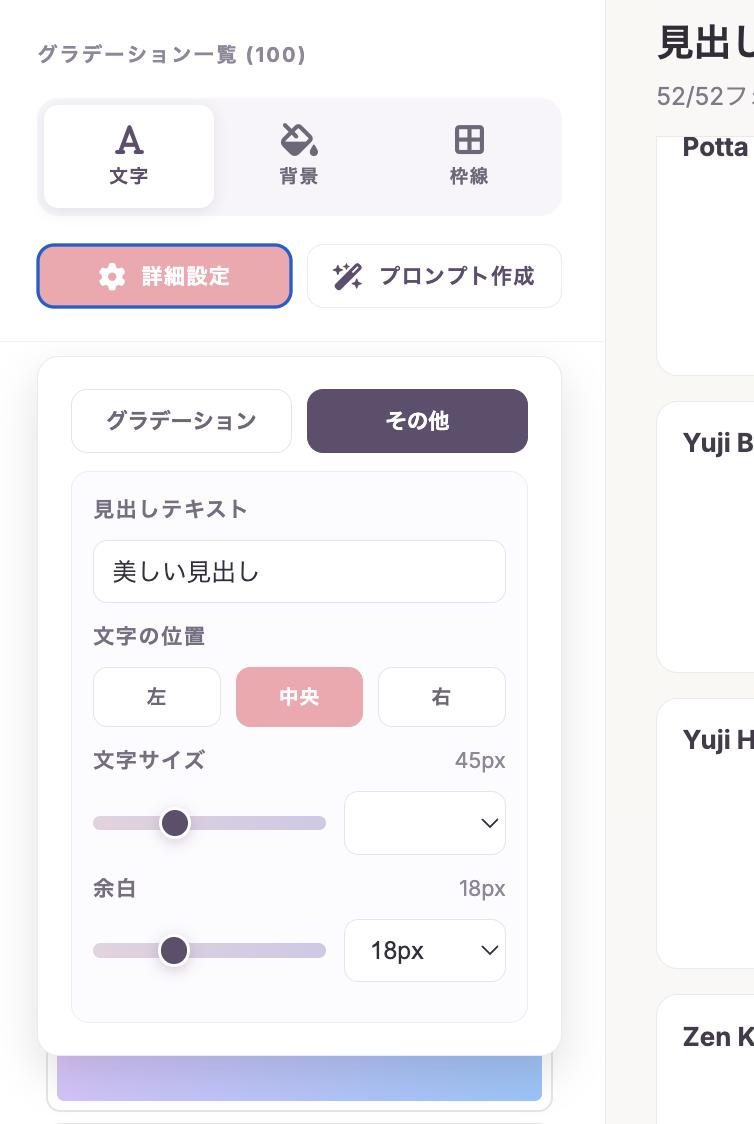Click the 見出しテキスト input field
This screenshot has width=754, height=1124.
[x=299, y=572]
